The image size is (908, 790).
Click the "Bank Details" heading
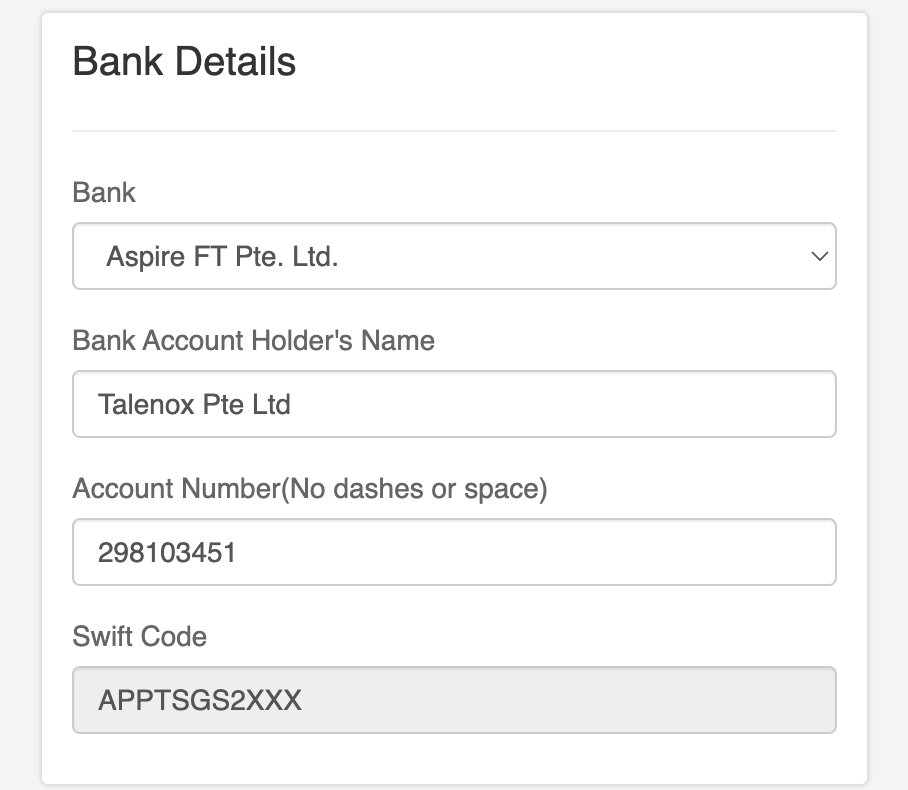184,62
